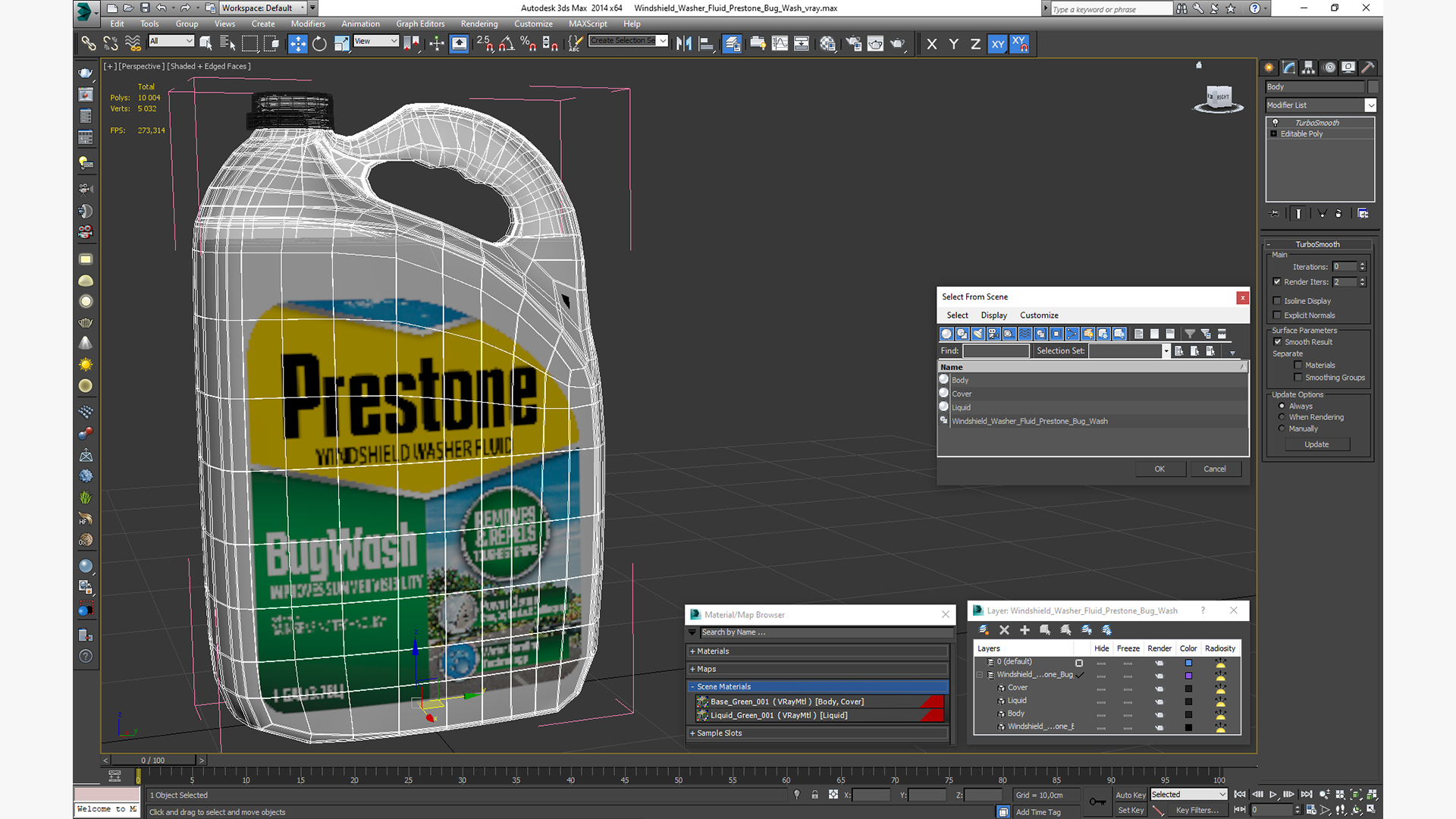Click Add Selected Objects plus icon in Layer dialog
Viewport: 1456px width, 819px height.
1025,630
